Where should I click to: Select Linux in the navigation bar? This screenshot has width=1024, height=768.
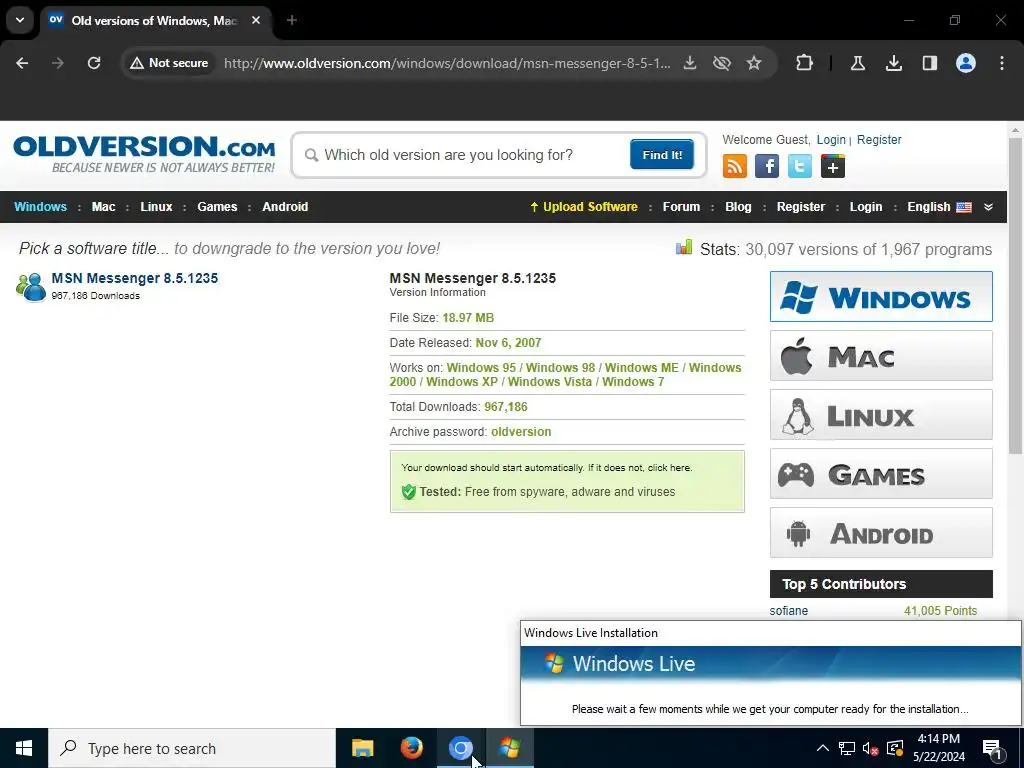click(156, 207)
